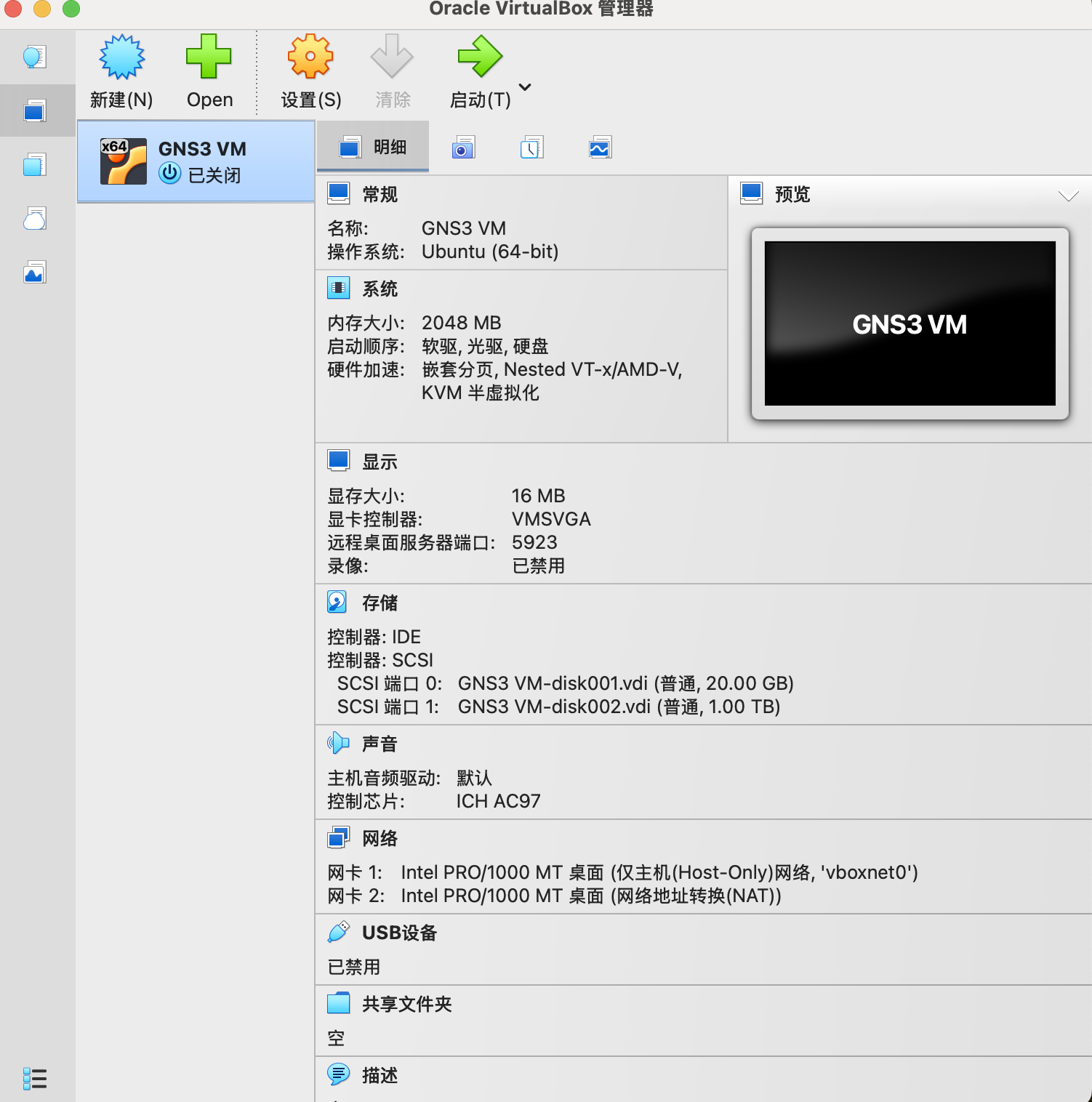Click the 描述 section speech bubble icon

[339, 1074]
